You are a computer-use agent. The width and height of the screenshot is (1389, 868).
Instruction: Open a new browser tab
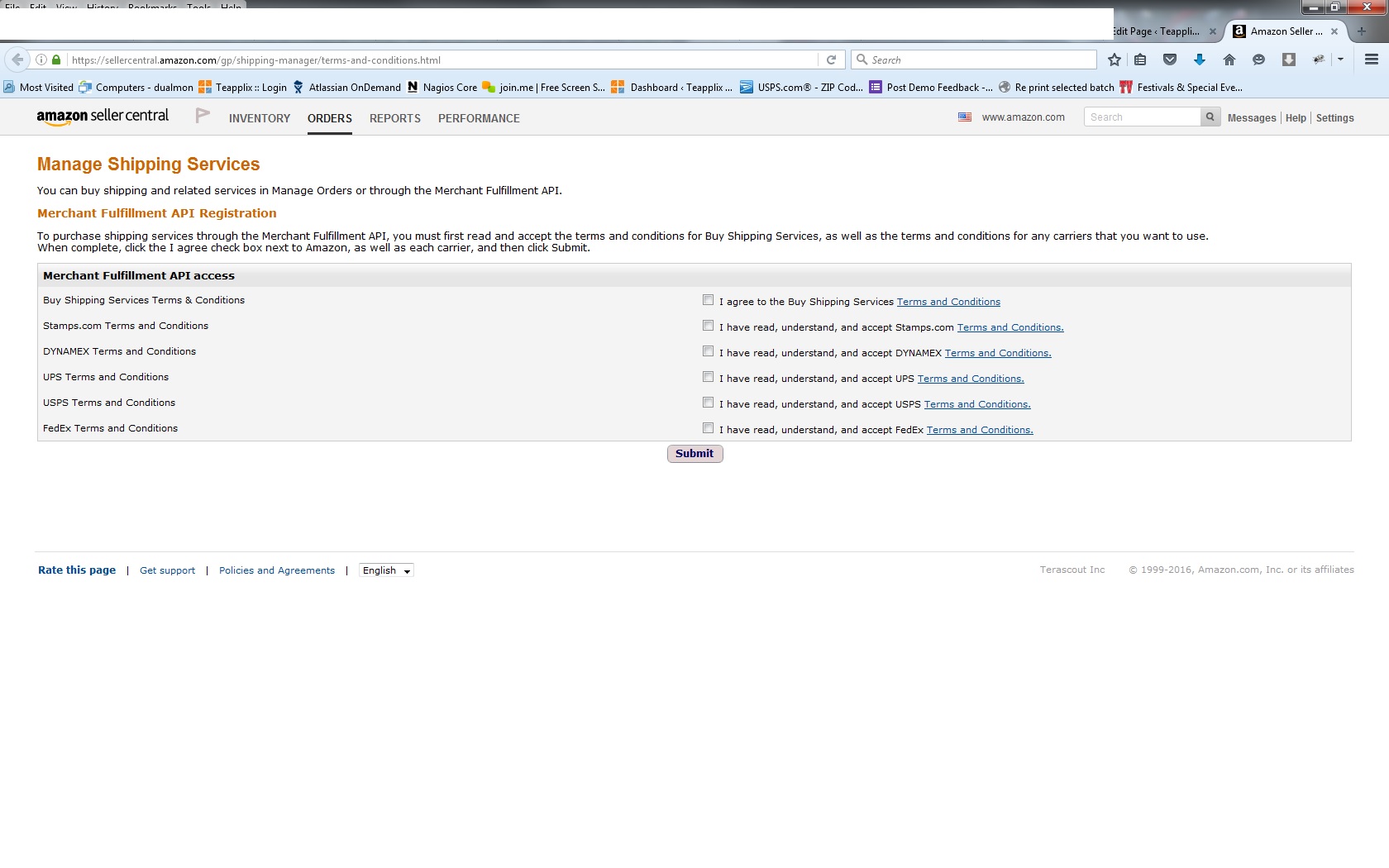[x=1362, y=31]
